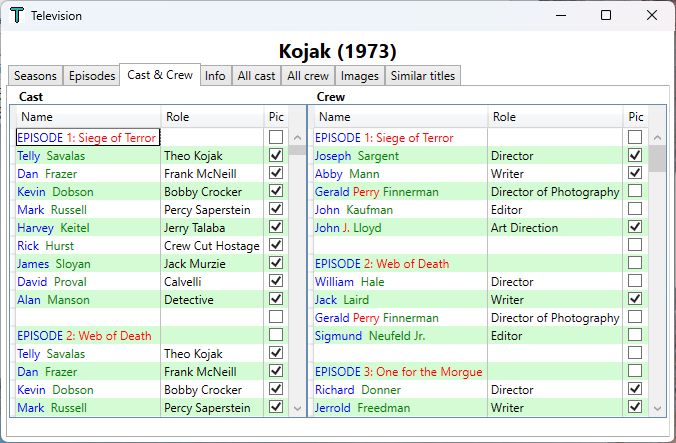Screen dimensions: 676x443
Task: Select Cast row EPISODE 1: Siege of Terror
Action: (88, 137)
